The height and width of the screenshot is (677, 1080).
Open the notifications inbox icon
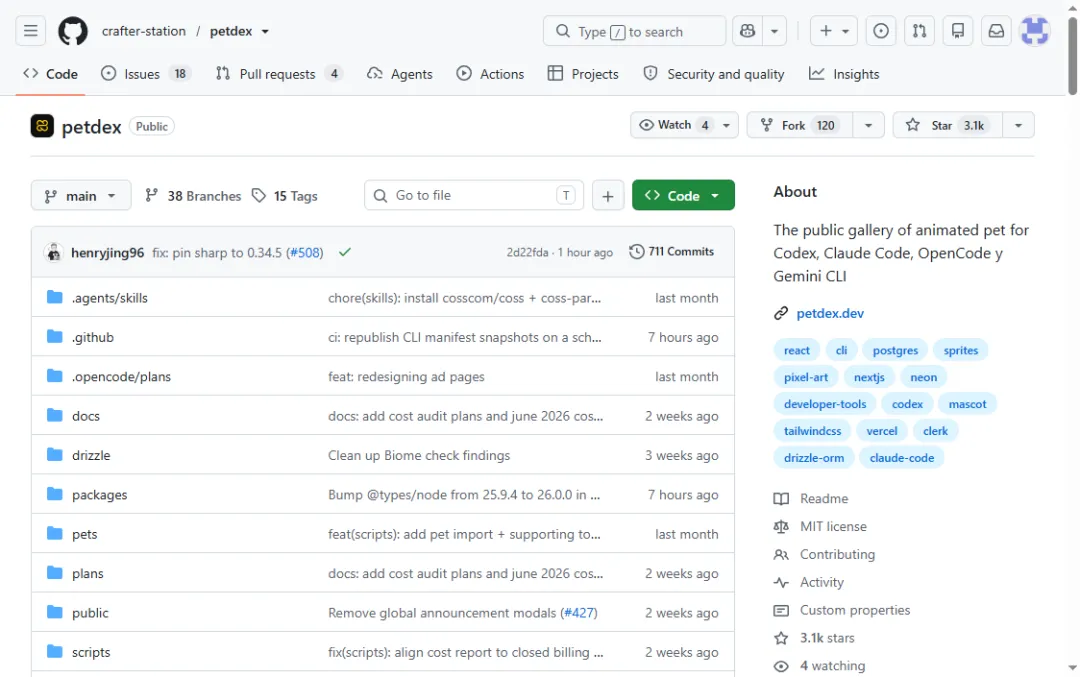point(996,31)
